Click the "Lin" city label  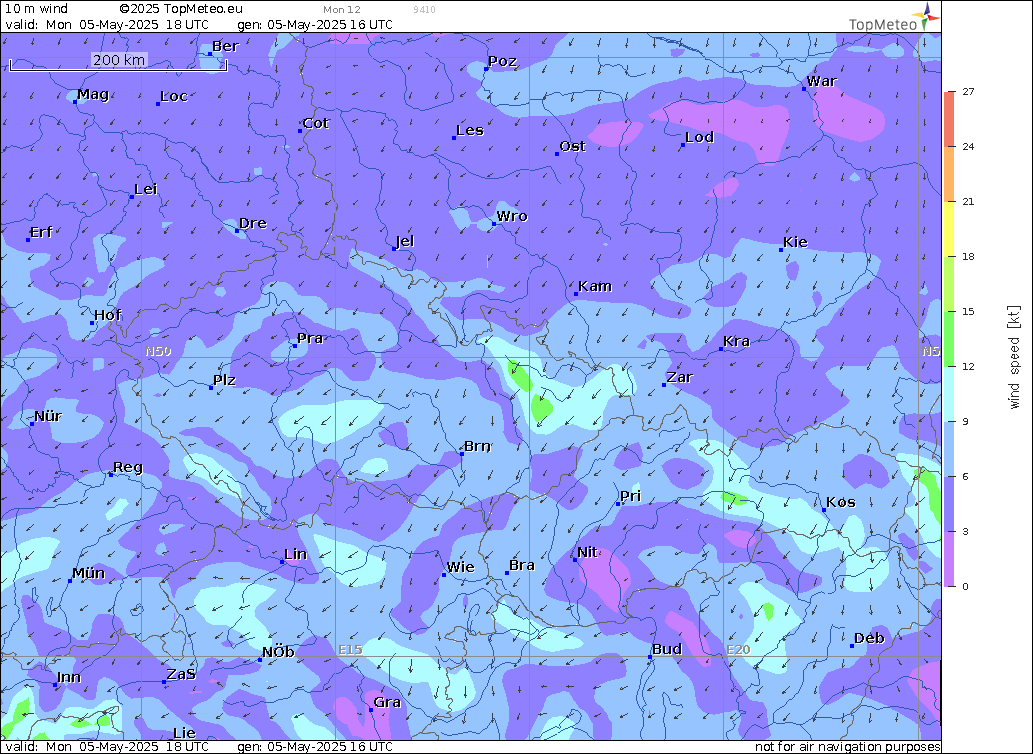click(x=296, y=554)
